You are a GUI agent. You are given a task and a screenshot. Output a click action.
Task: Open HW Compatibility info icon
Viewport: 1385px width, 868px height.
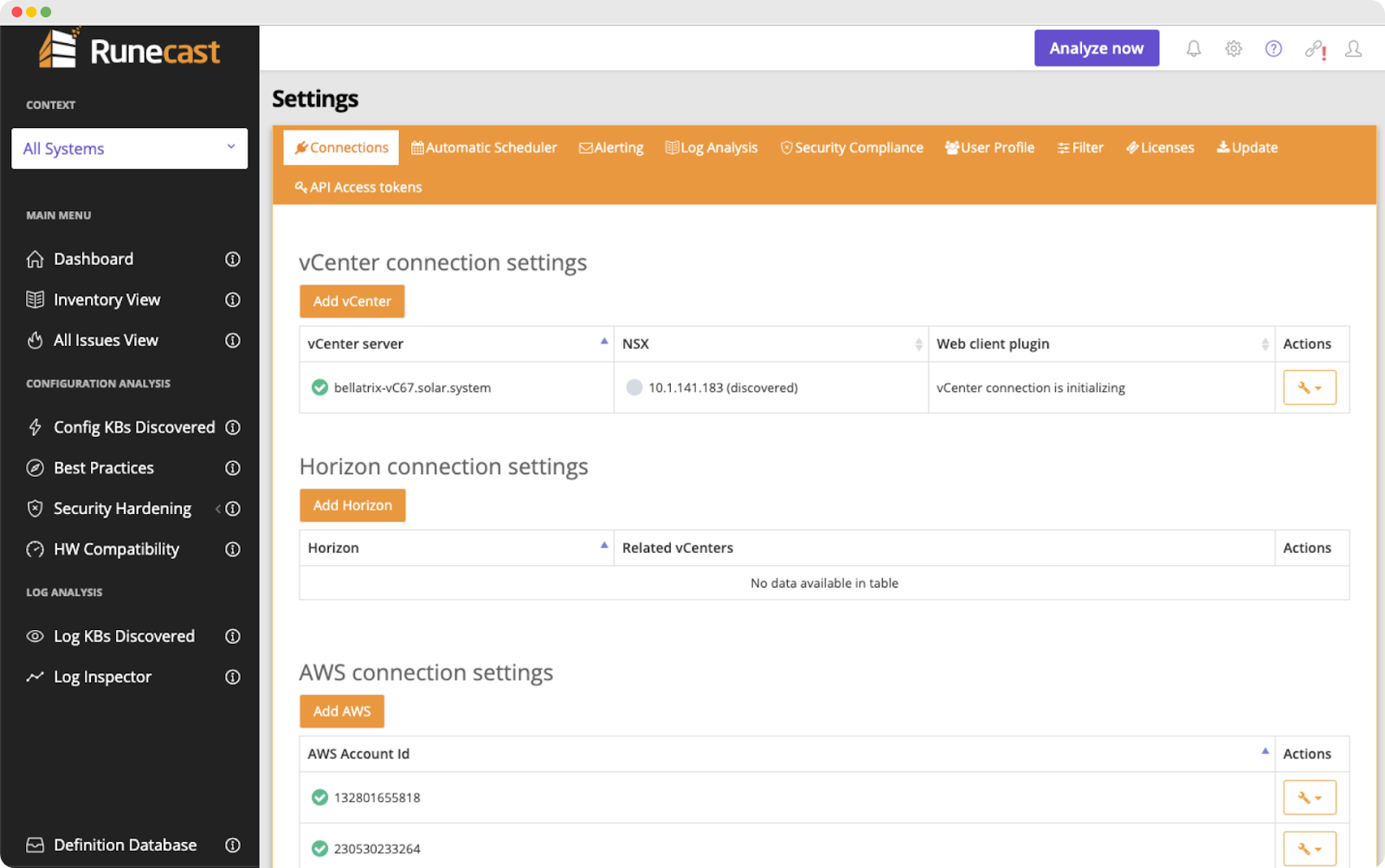tap(233, 550)
